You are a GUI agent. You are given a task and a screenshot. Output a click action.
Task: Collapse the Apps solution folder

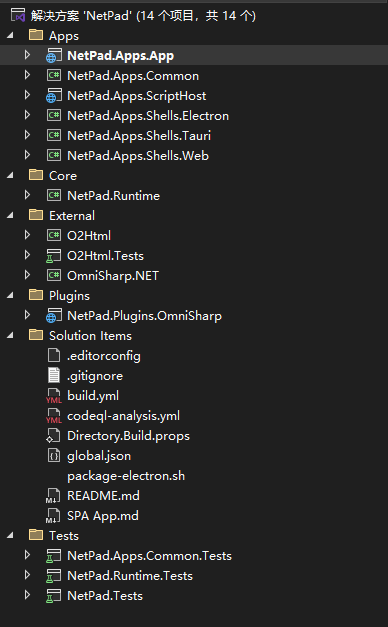(x=10, y=36)
